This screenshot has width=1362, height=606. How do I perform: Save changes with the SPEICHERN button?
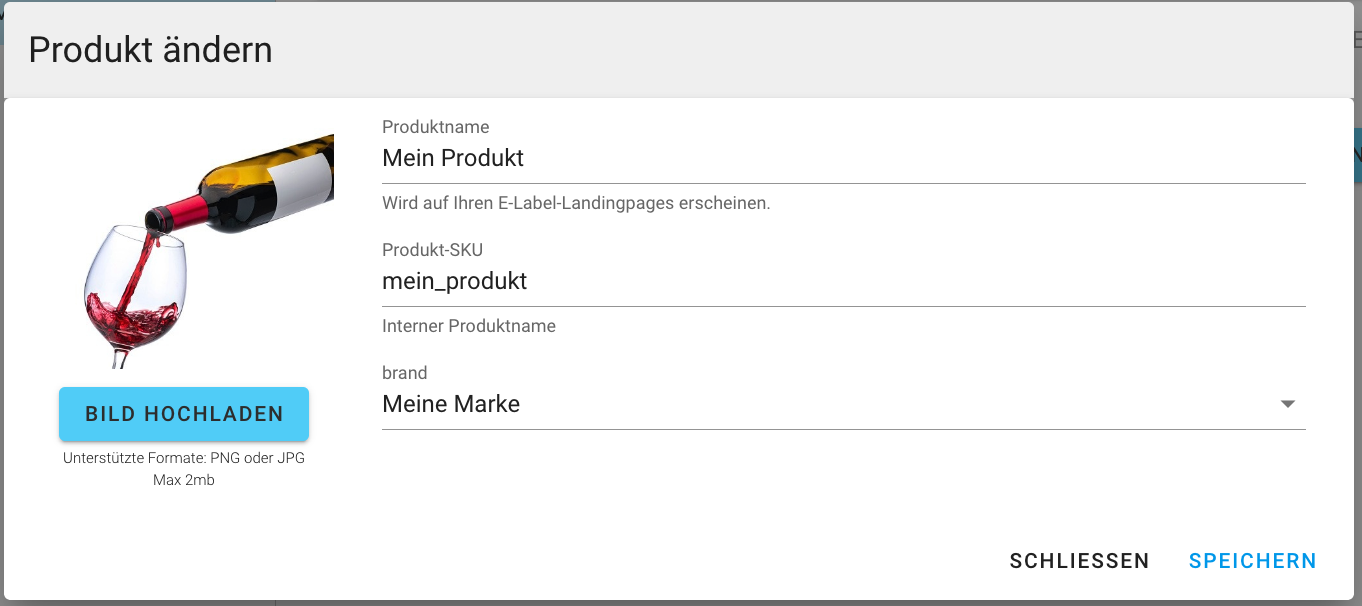point(1252,561)
